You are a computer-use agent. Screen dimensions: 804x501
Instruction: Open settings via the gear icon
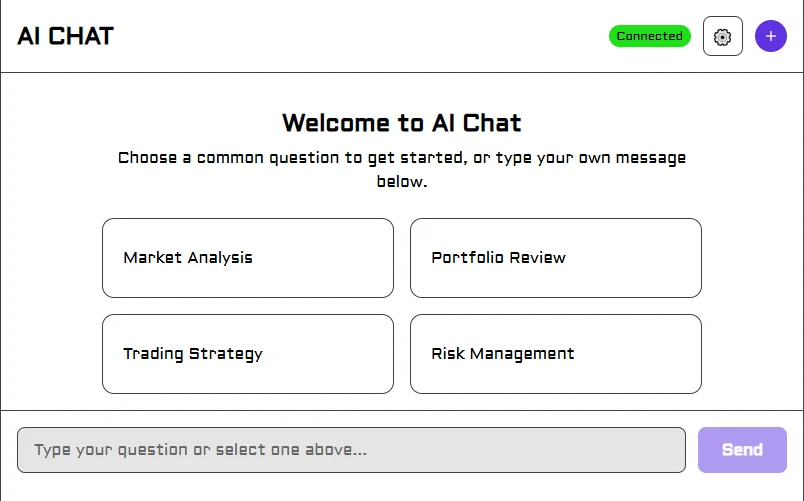(x=722, y=37)
